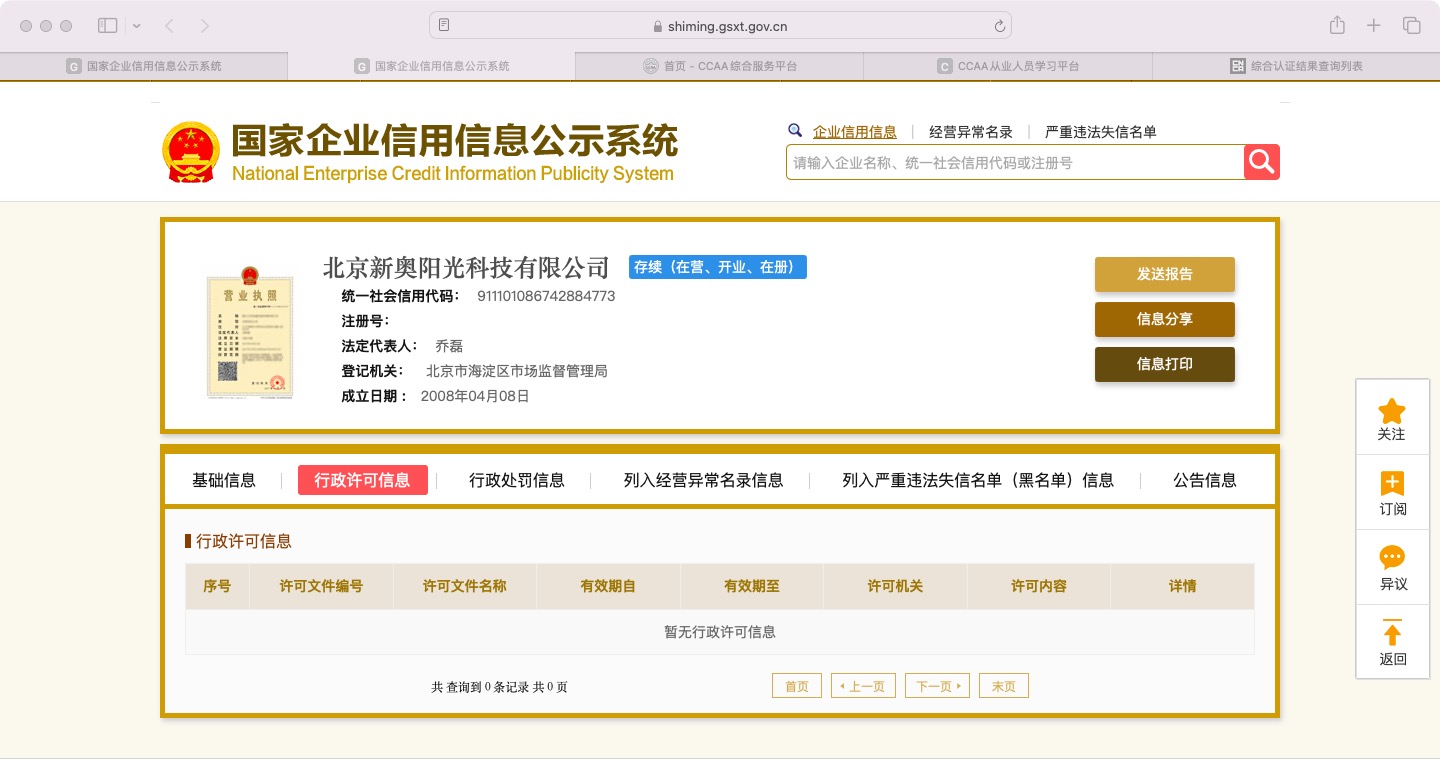This screenshot has height=779, width=1440.
Task: Open the 行政处罚信息 tab
Action: (x=517, y=480)
